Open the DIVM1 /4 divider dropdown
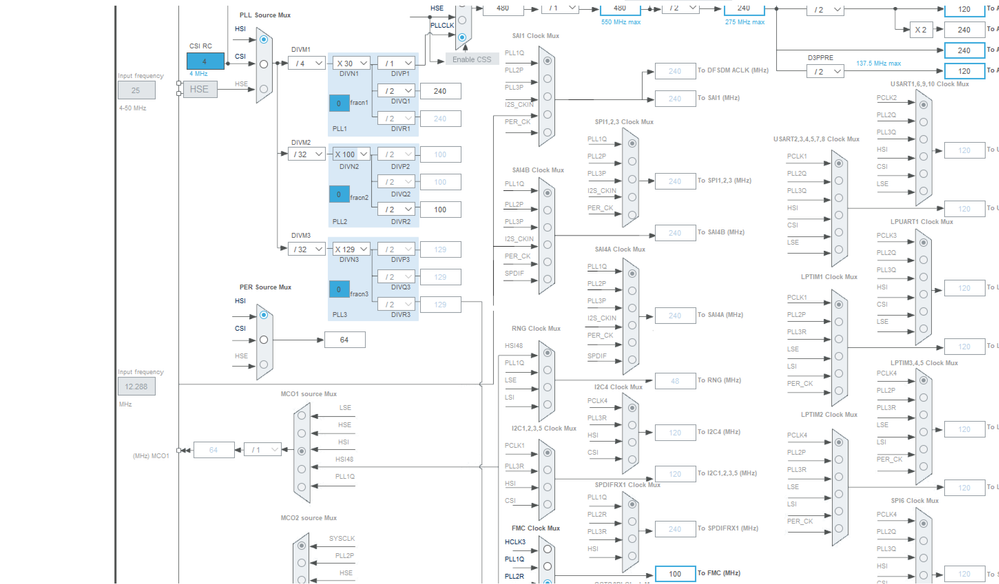This screenshot has height=584, width=999. [x=306, y=64]
